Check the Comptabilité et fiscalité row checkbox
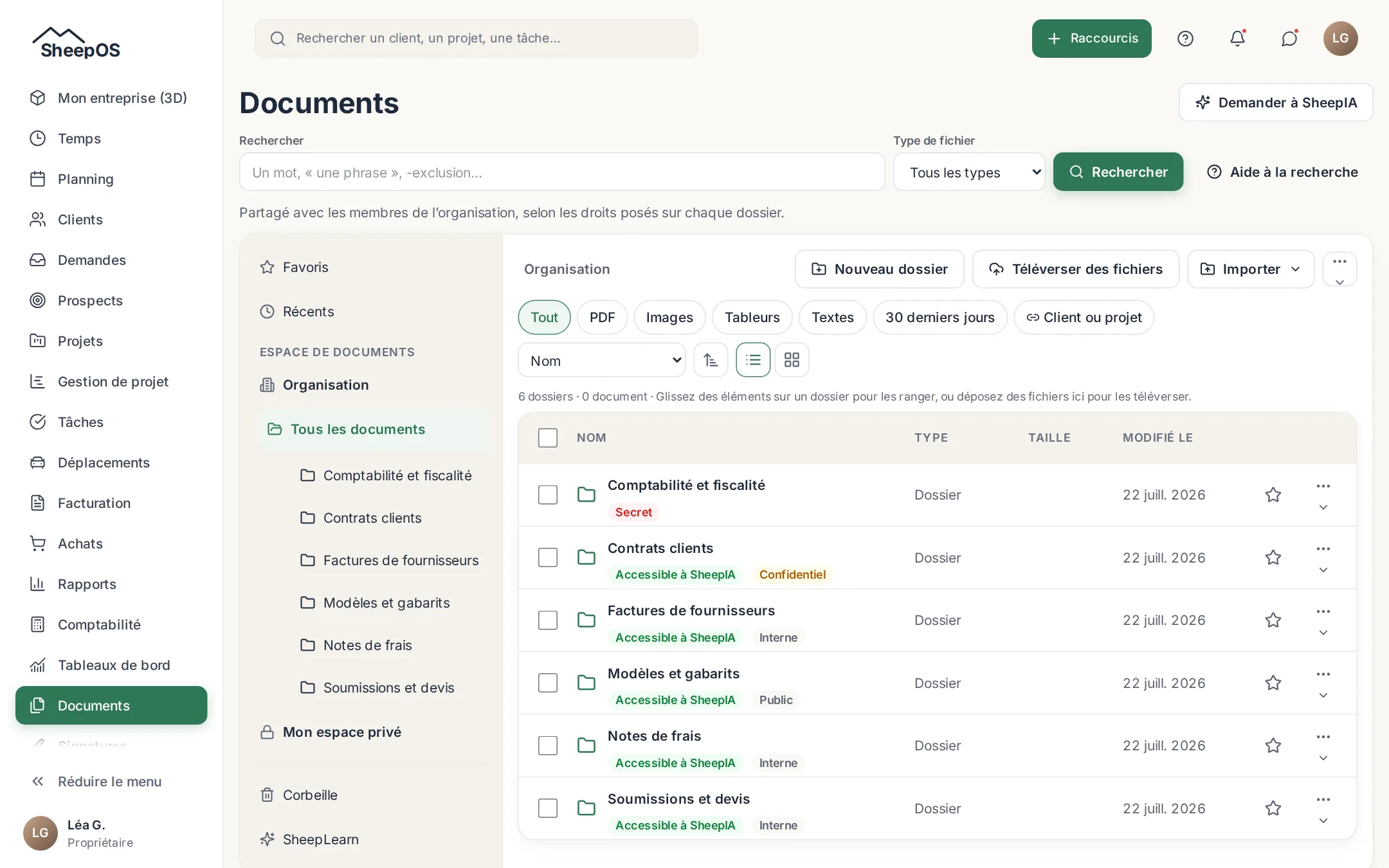This screenshot has height=868, width=1389. point(548,494)
